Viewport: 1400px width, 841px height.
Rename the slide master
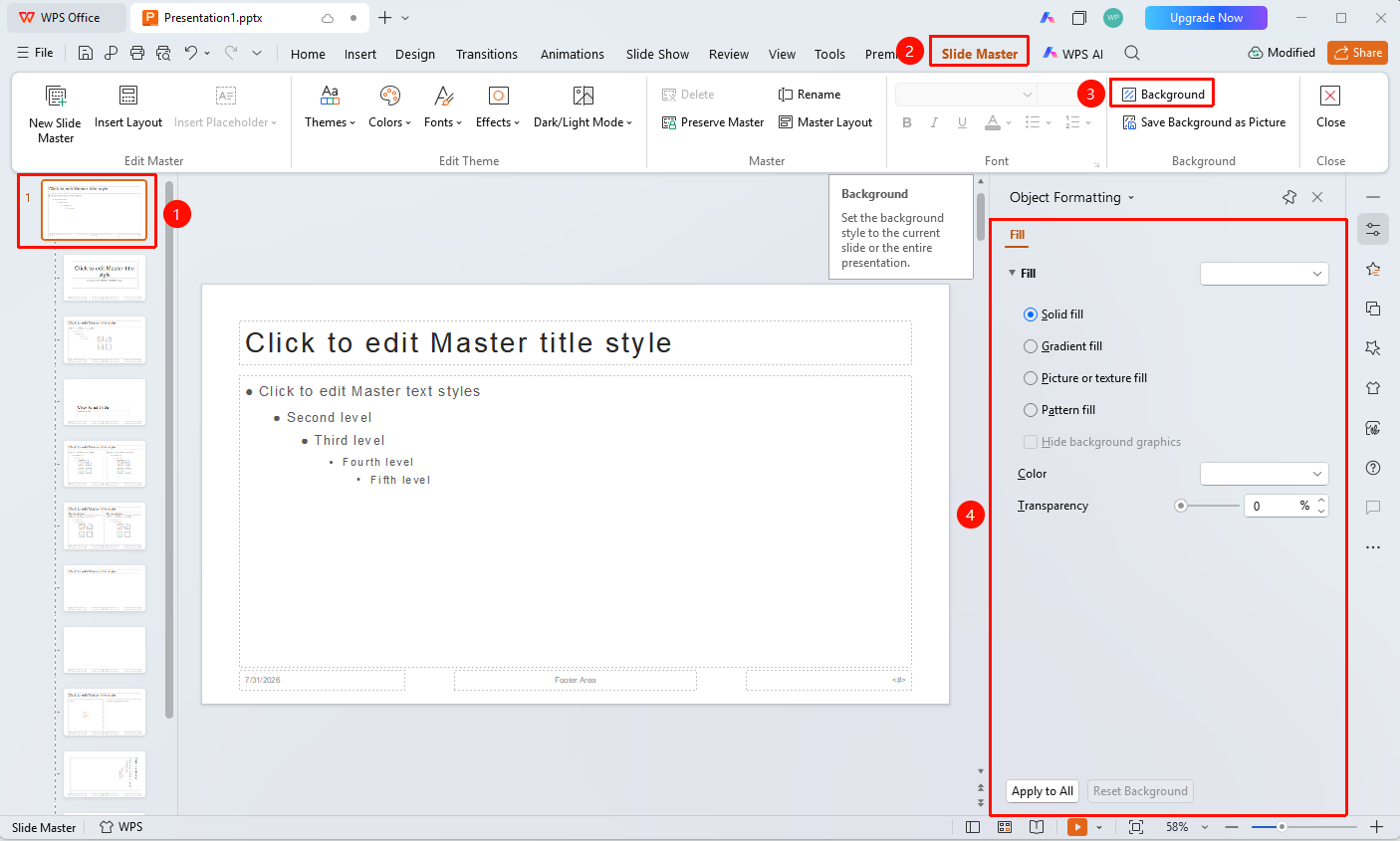pos(810,95)
